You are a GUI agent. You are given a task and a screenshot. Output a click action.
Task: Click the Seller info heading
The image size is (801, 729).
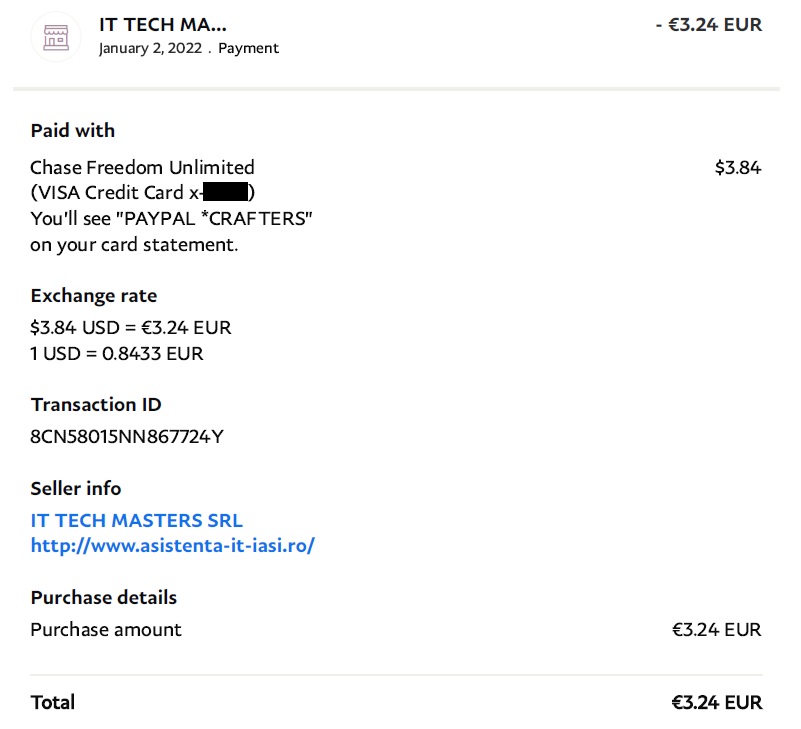[x=76, y=488]
